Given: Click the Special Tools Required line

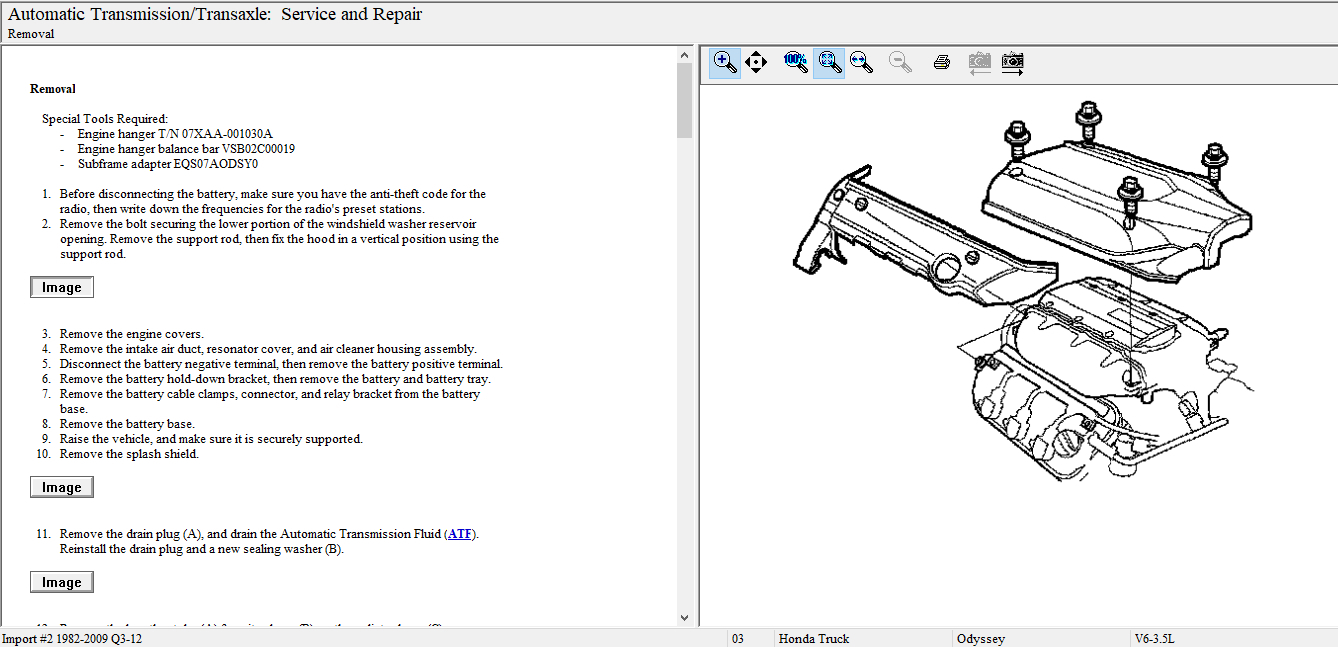Looking at the screenshot, I should [x=105, y=119].
